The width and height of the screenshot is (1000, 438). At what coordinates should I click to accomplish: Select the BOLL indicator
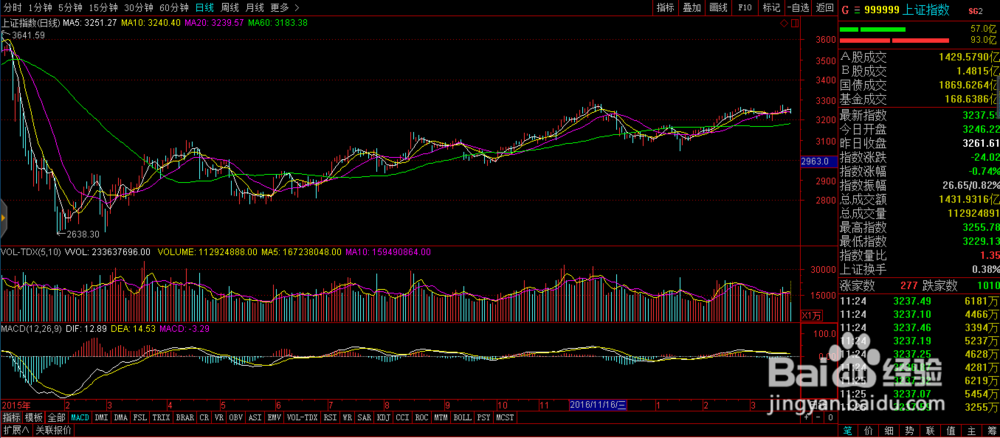(x=462, y=418)
